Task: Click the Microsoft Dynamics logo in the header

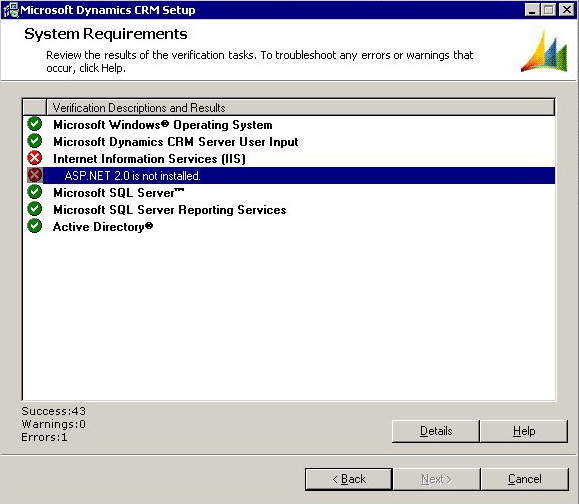Action: tap(544, 51)
